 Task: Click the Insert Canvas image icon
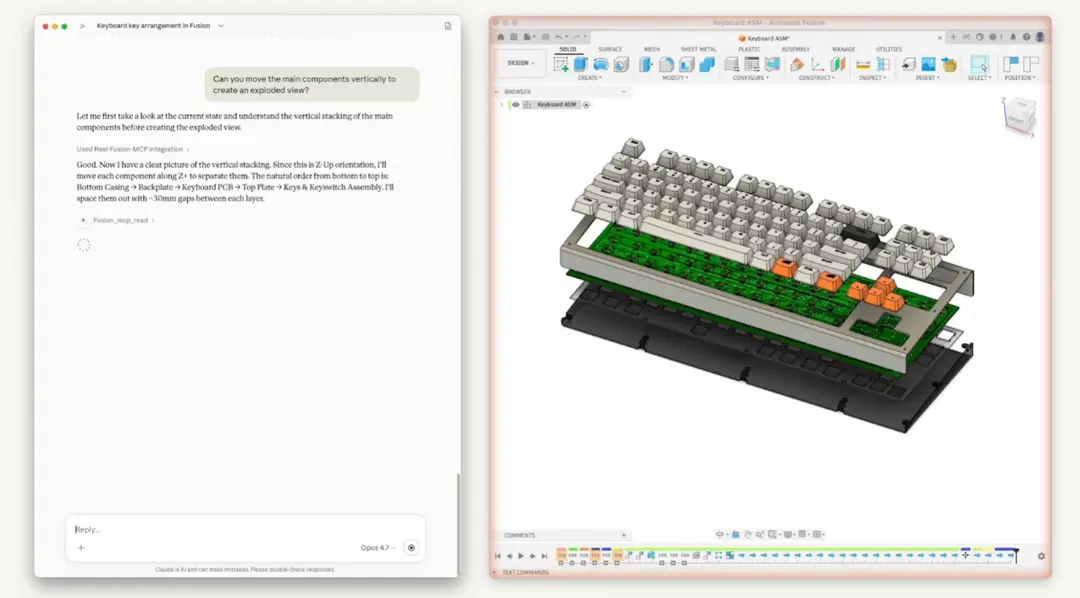pos(928,64)
